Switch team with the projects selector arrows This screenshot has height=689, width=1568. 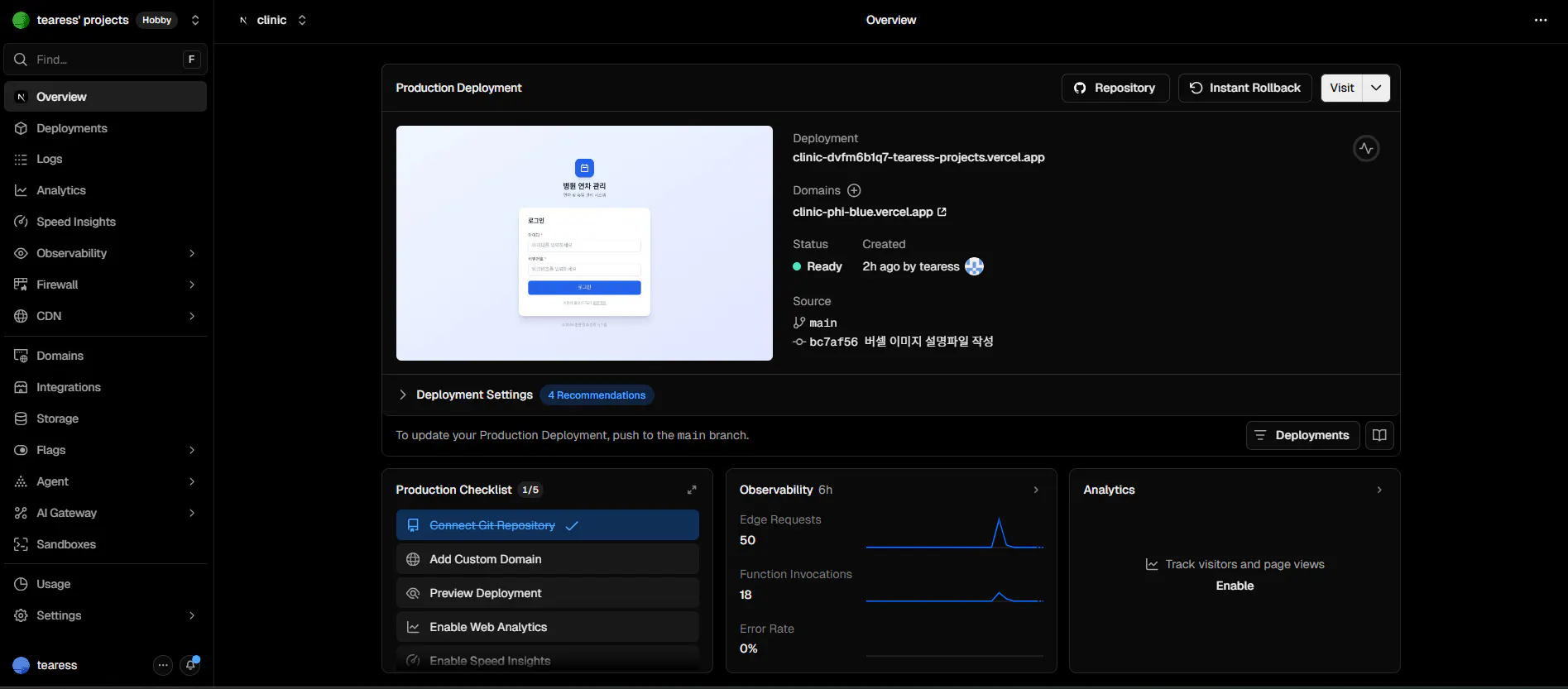[195, 20]
